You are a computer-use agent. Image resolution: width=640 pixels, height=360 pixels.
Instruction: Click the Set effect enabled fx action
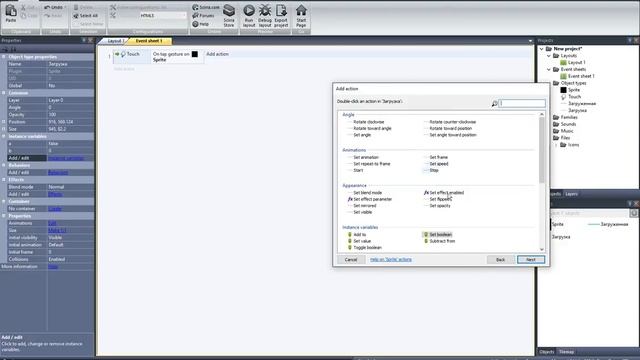coord(444,193)
